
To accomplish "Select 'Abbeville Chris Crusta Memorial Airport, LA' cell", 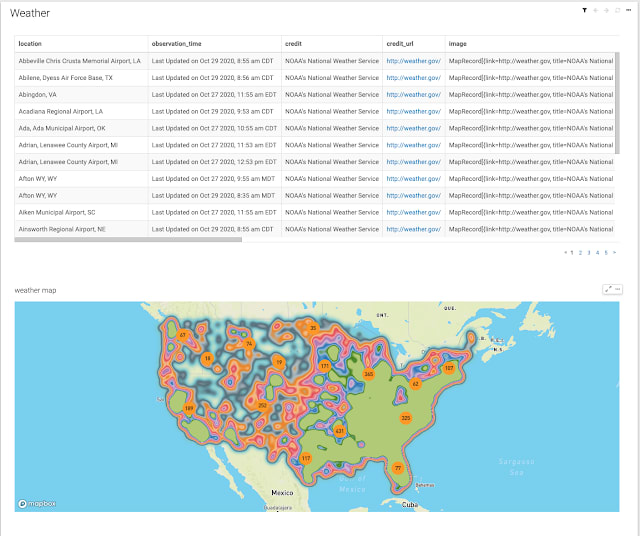I will 80,61.
